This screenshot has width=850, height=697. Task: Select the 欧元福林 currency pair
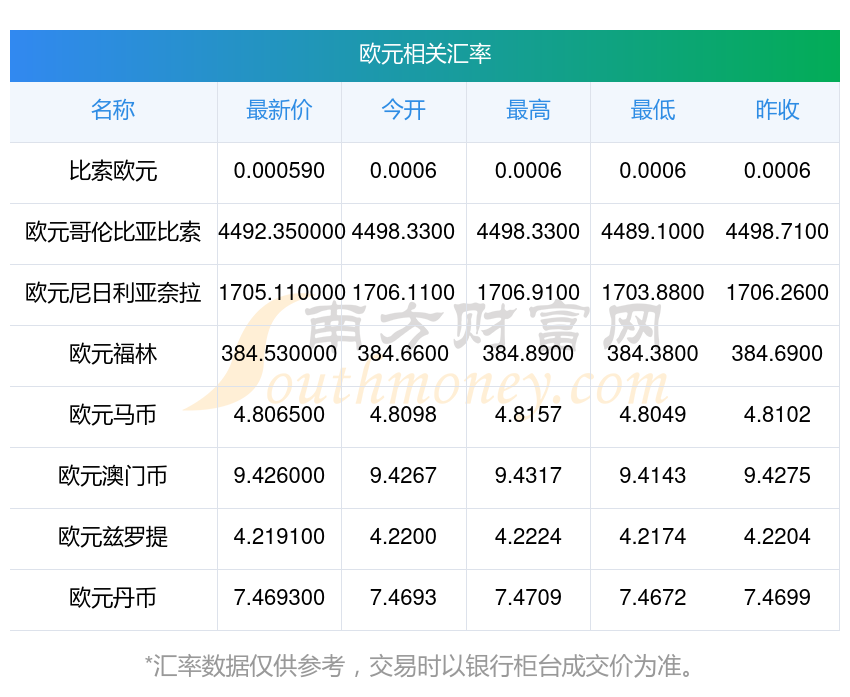point(113,354)
